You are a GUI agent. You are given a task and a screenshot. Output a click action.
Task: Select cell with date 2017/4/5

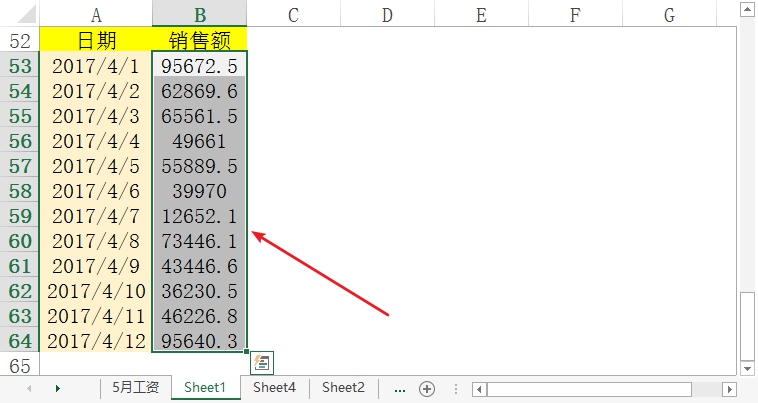pos(96,166)
